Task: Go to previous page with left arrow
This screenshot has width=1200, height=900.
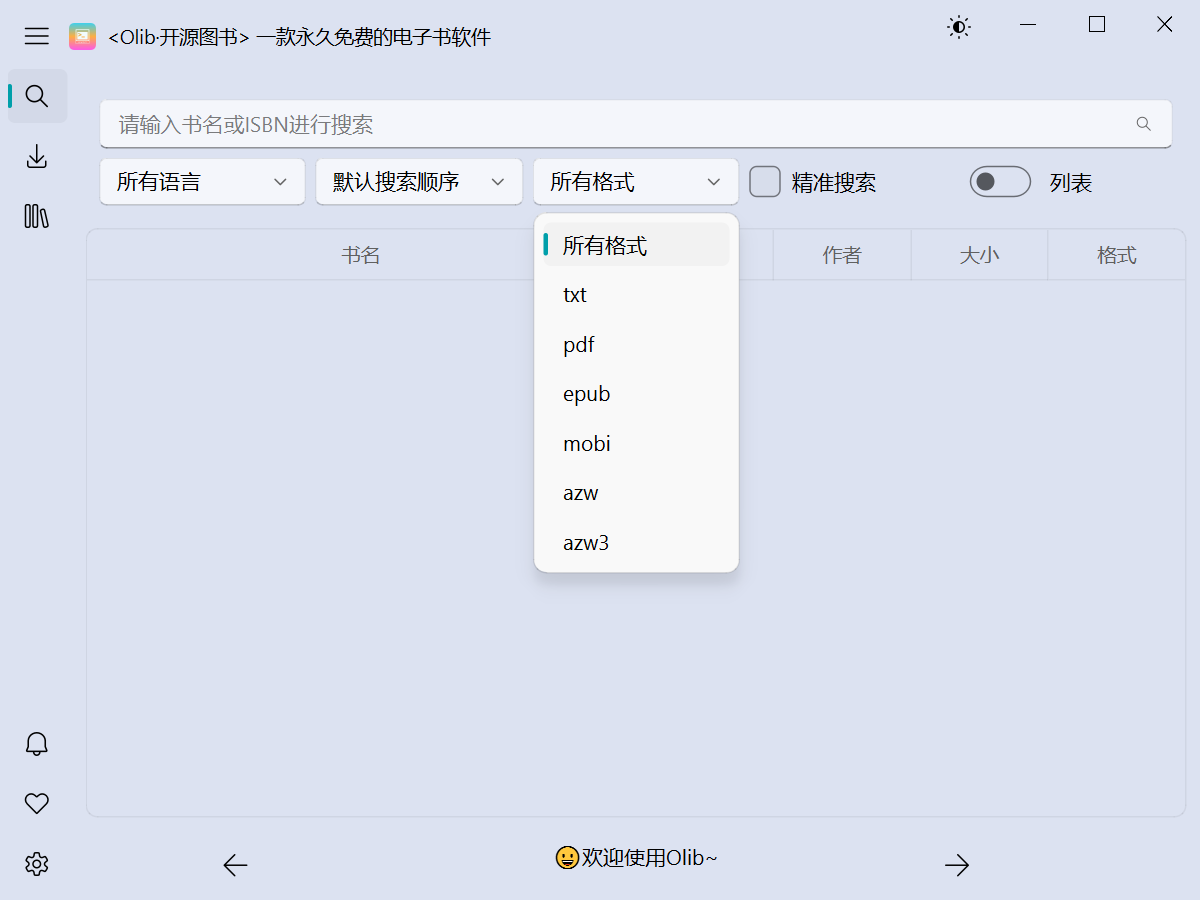Action: click(235, 865)
